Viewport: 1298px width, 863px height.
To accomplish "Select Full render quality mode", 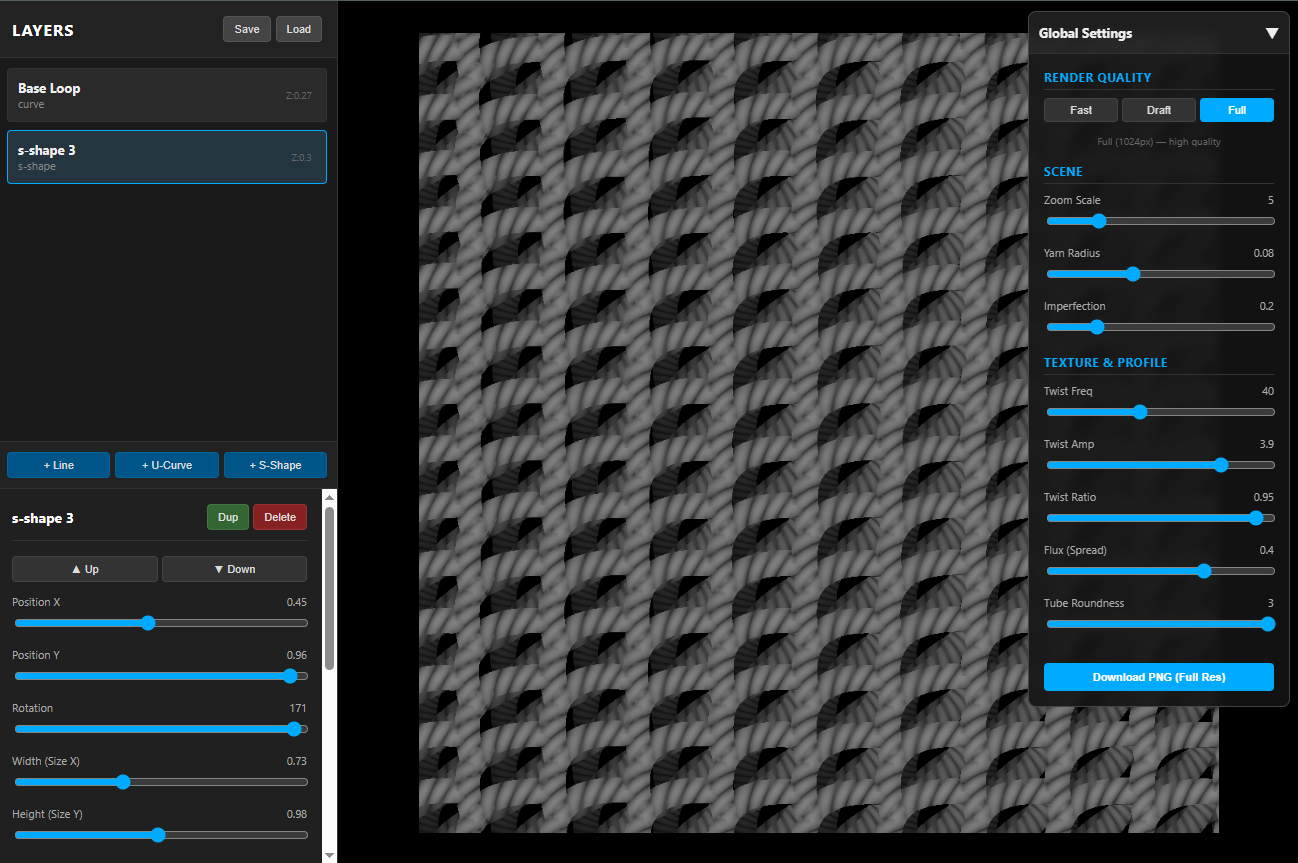I will pos(1236,110).
